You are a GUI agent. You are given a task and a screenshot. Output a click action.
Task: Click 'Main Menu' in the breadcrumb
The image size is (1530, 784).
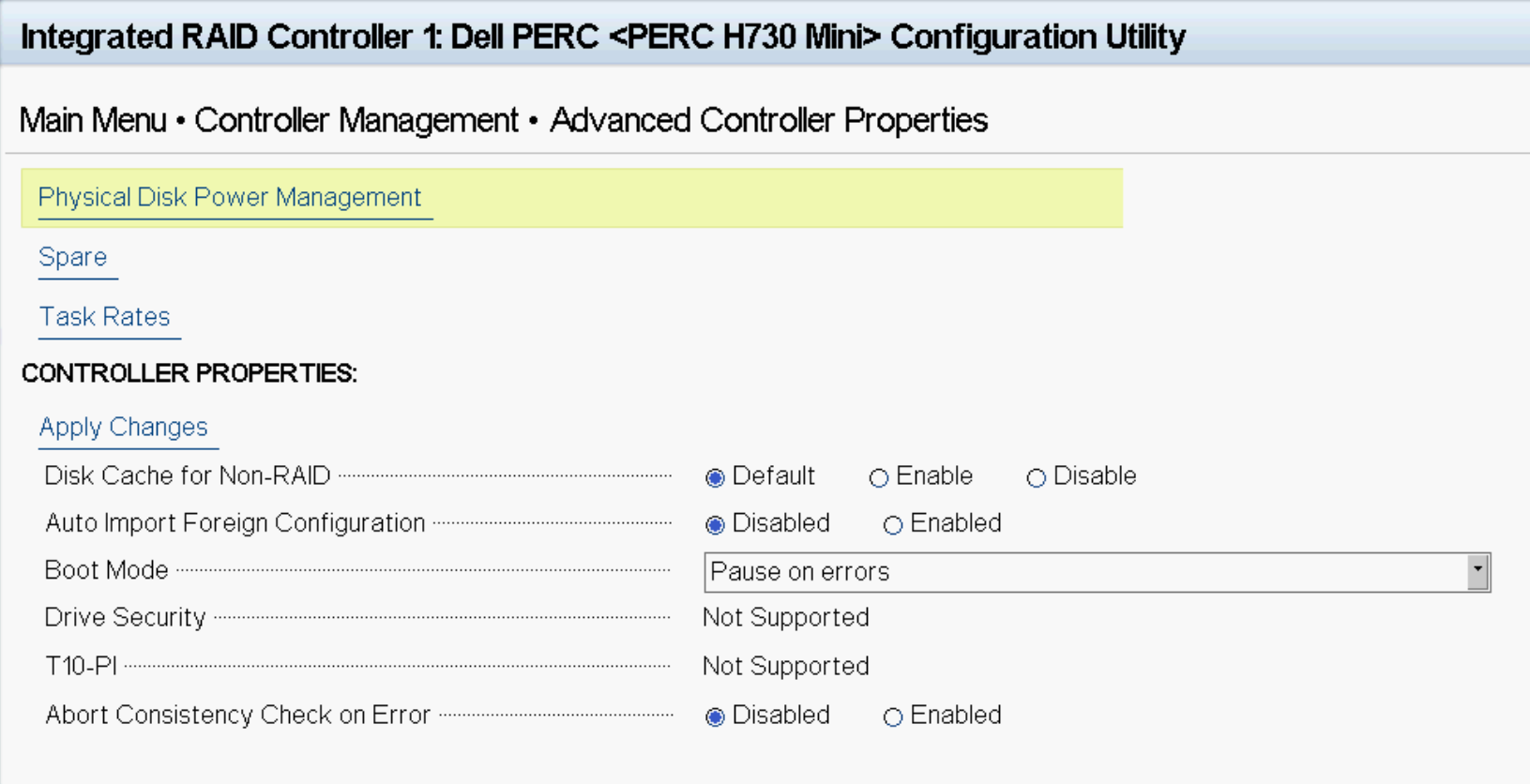coord(93,120)
